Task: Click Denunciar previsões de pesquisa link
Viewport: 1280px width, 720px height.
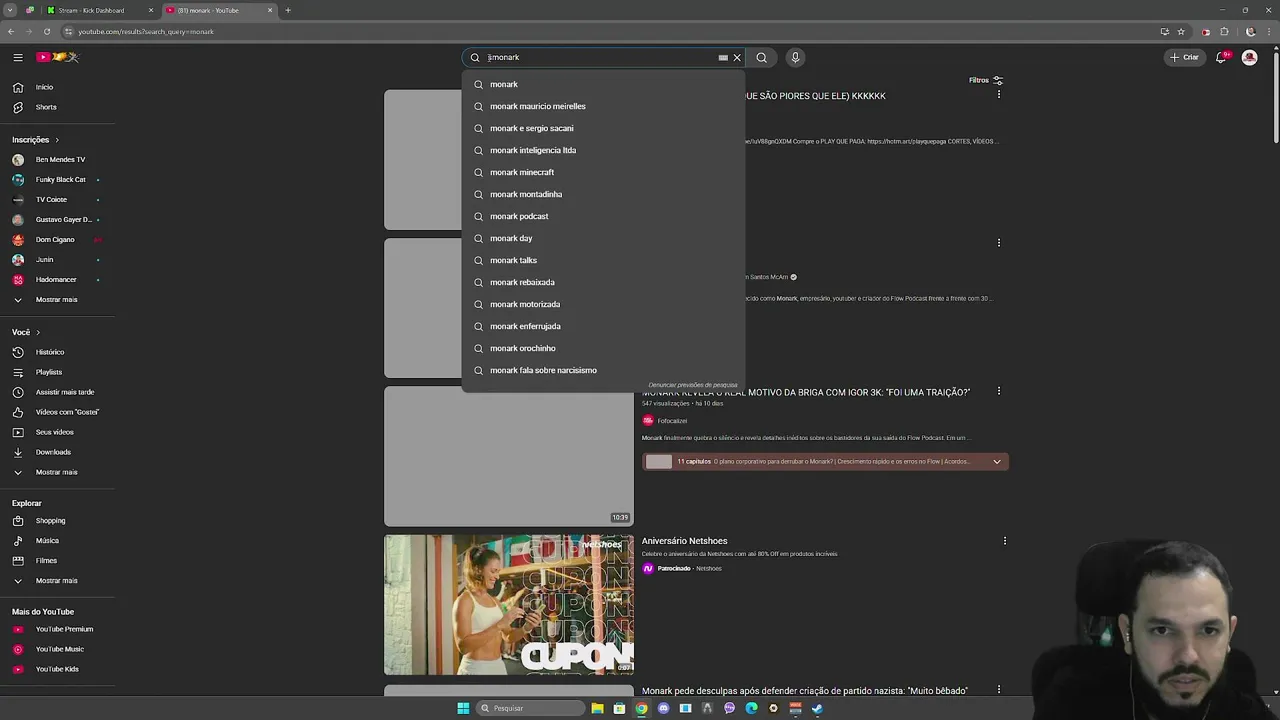Action: (693, 385)
